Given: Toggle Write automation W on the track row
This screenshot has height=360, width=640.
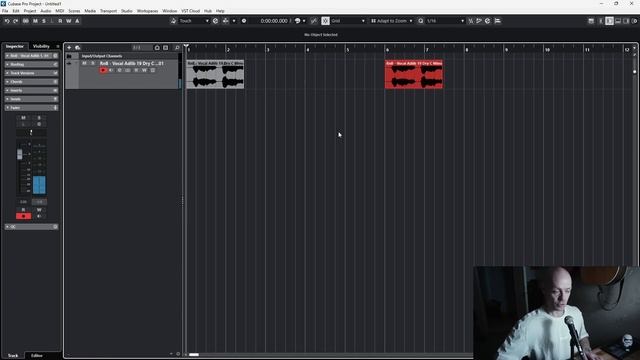Looking at the screenshot, I should 144,70.
